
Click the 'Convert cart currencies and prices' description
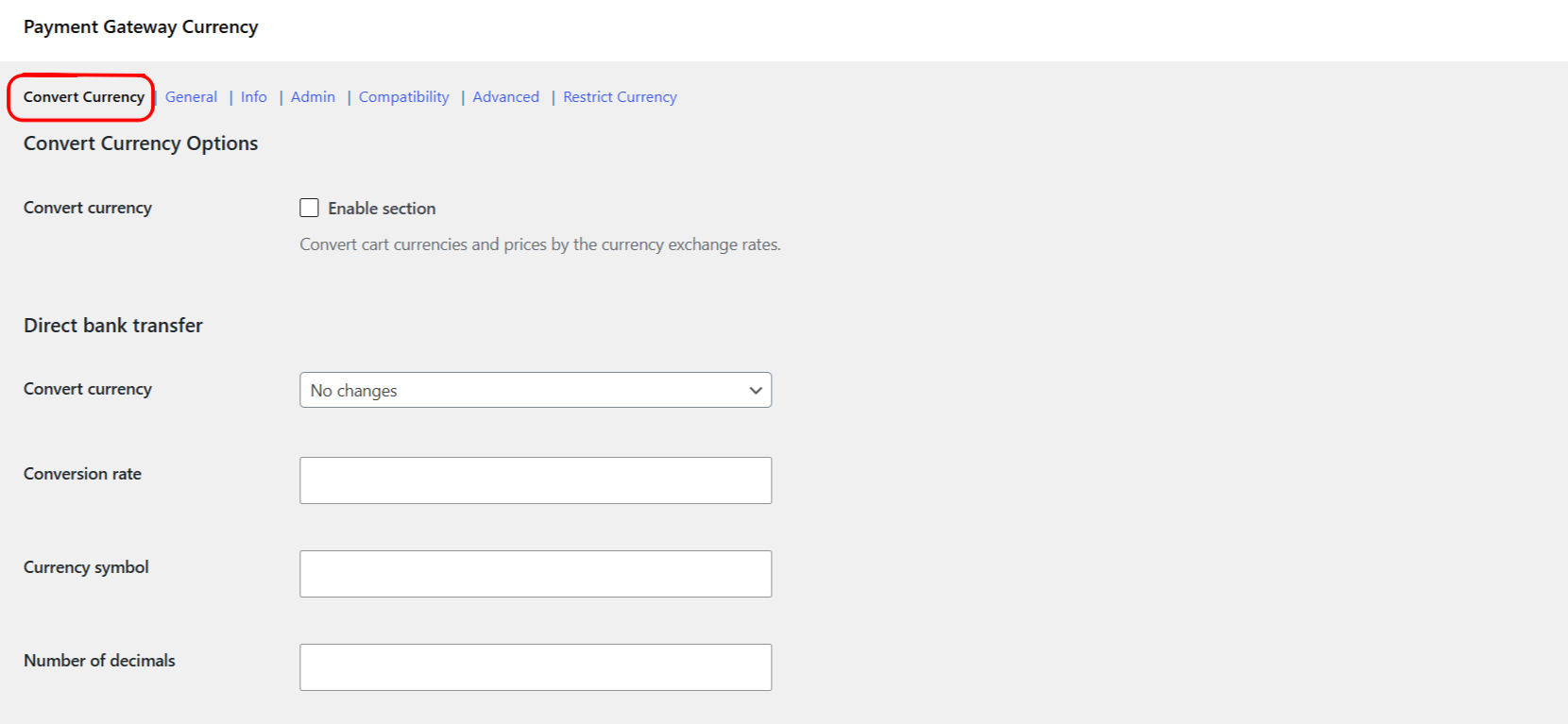tap(540, 244)
